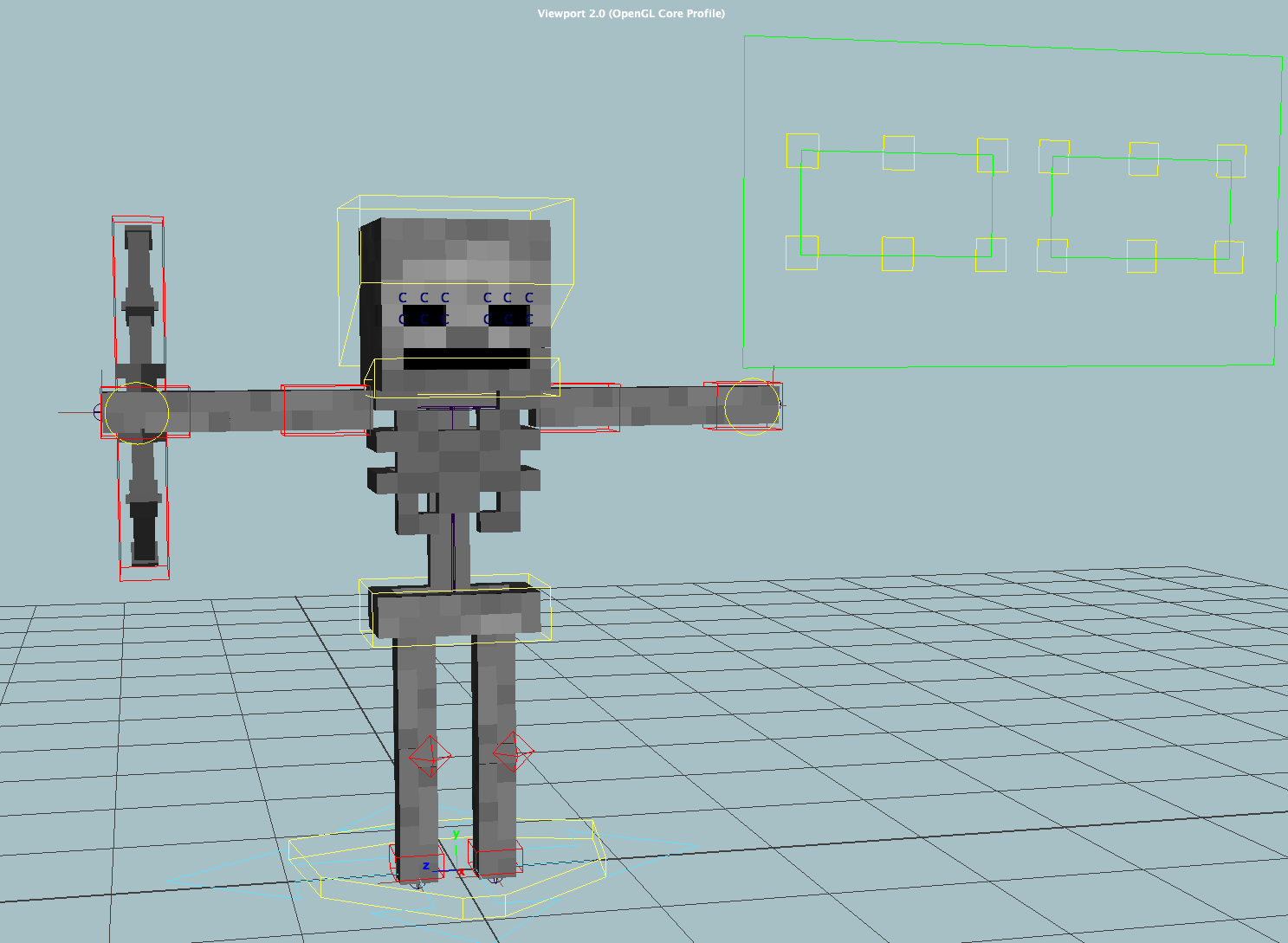Select bottom-middle yellow square of the left face-panel group
Image resolution: width=1288 pixels, height=943 pixels.
(897, 254)
